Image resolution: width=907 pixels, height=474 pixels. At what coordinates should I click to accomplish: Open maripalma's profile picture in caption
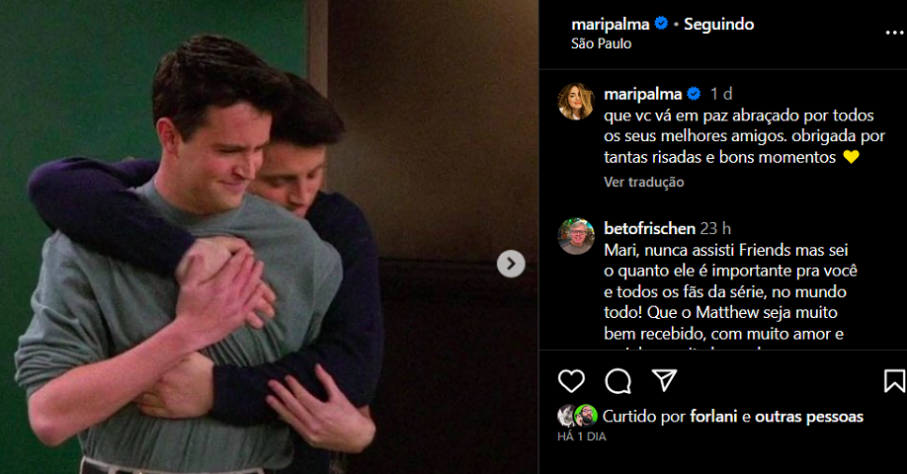coord(576,101)
